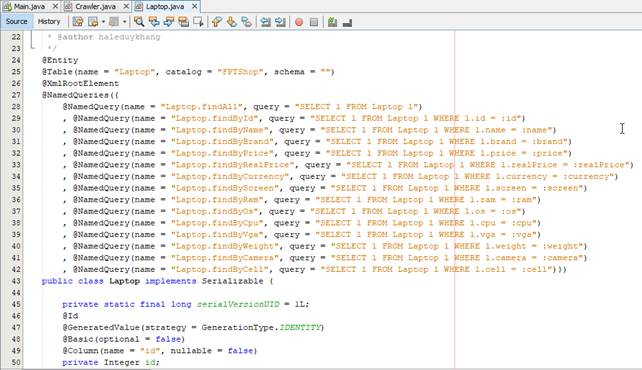Click the Uncomment lines icon
642x370 pixels.
(x=347, y=22)
